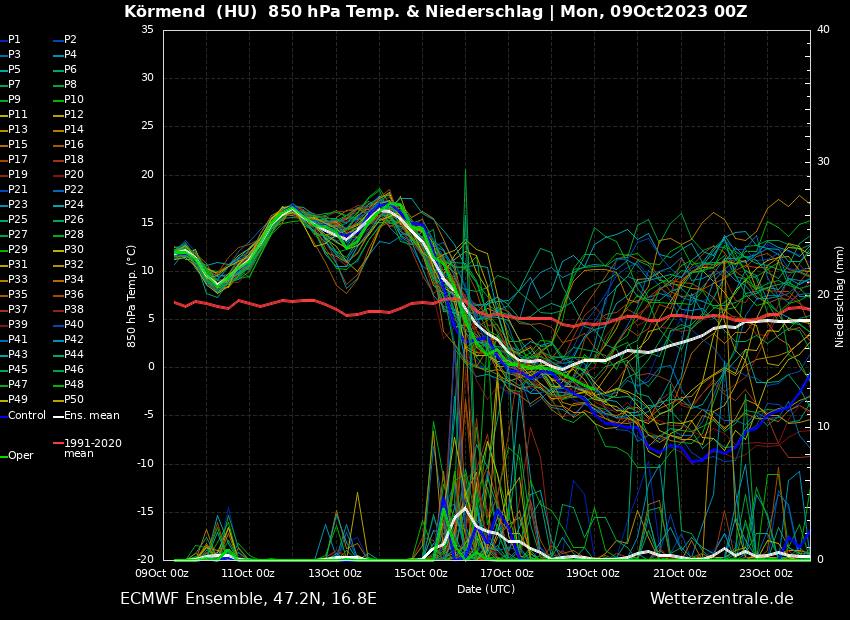Click the 09Oct 00z x-axis tick label

tap(162, 573)
